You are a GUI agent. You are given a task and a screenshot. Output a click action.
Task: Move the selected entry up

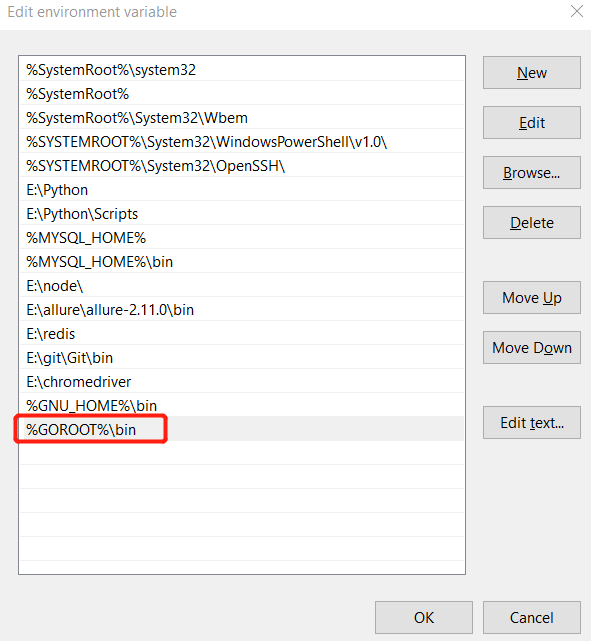531,298
